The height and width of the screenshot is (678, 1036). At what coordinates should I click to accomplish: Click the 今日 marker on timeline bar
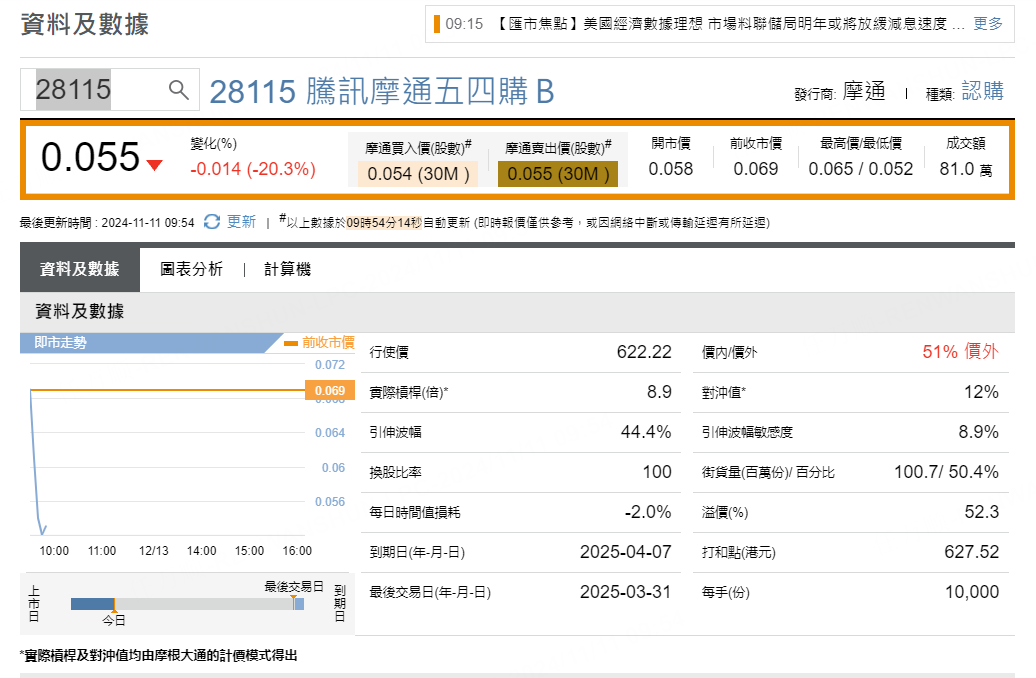114,605
